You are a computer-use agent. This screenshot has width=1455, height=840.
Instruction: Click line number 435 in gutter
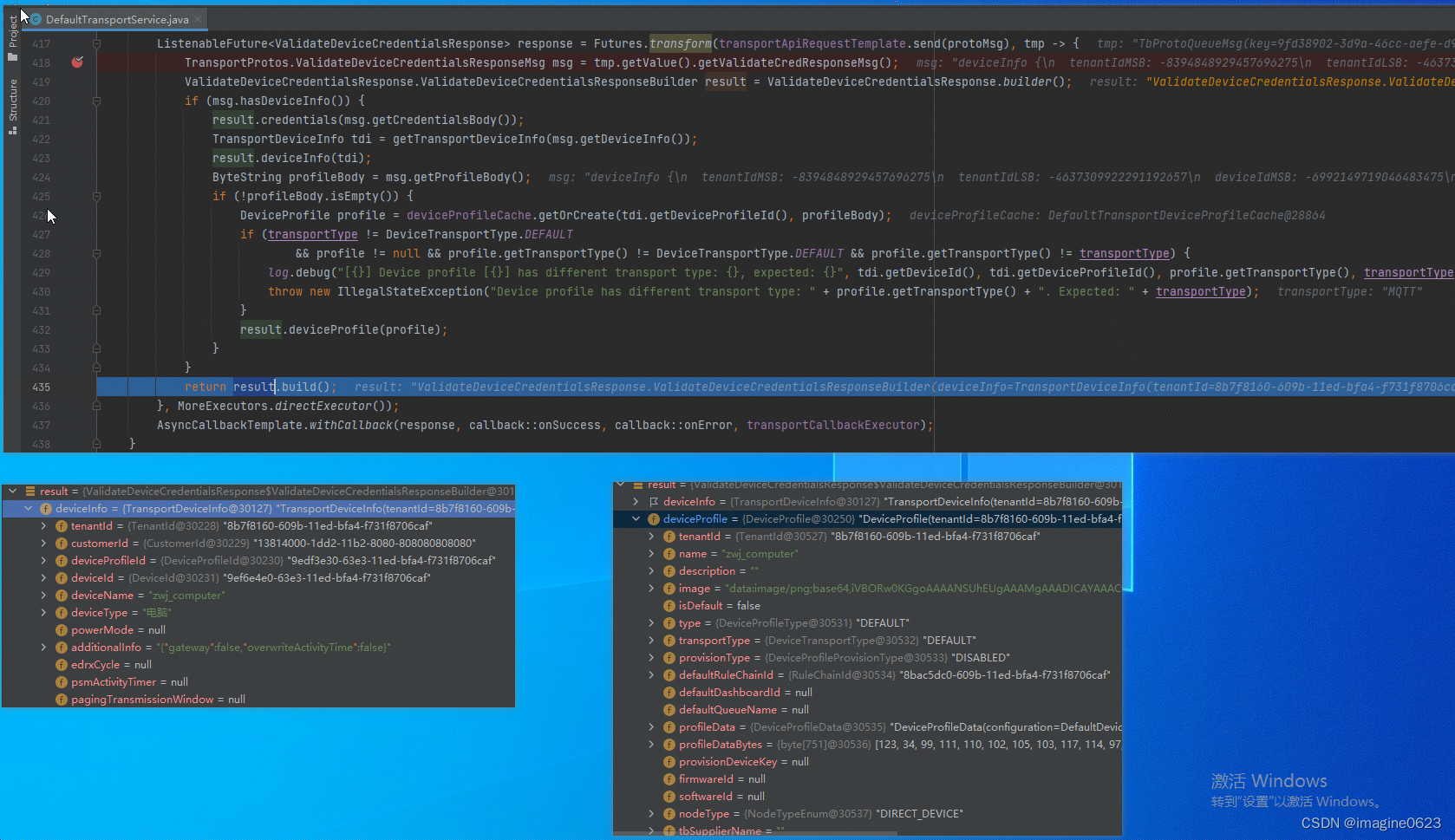(x=41, y=387)
